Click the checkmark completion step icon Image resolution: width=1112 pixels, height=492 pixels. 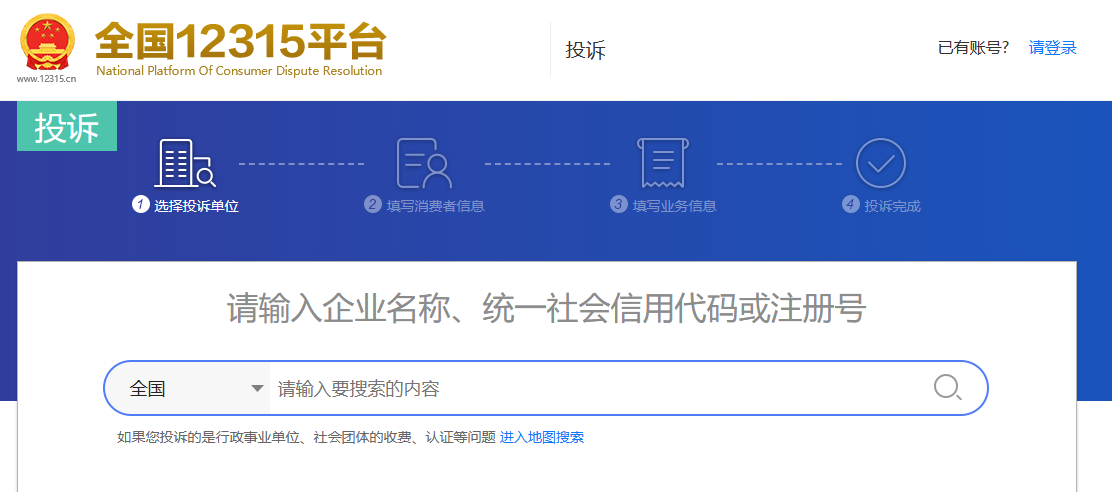pyautogui.click(x=881, y=163)
